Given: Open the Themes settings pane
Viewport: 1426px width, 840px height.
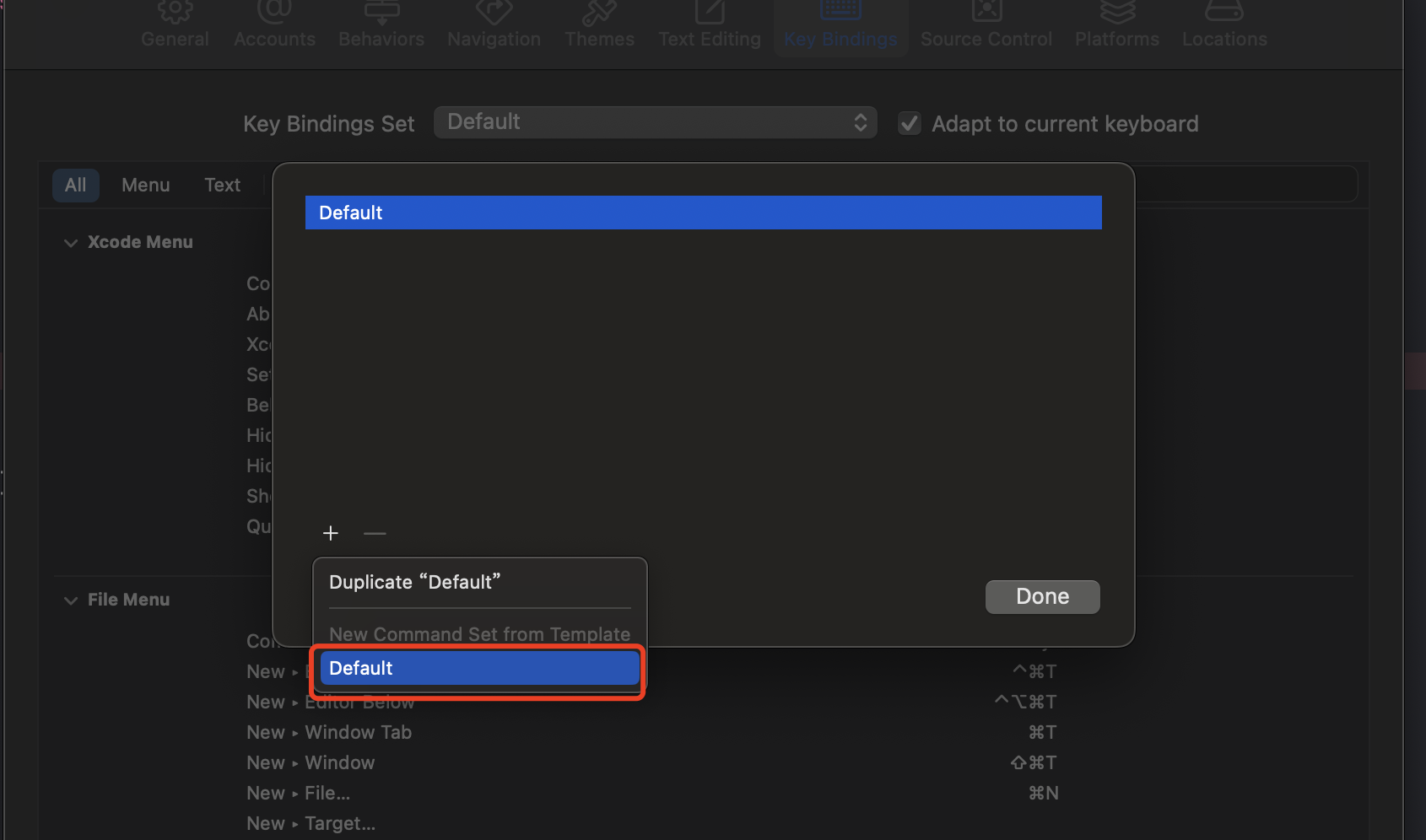Looking at the screenshot, I should [599, 25].
